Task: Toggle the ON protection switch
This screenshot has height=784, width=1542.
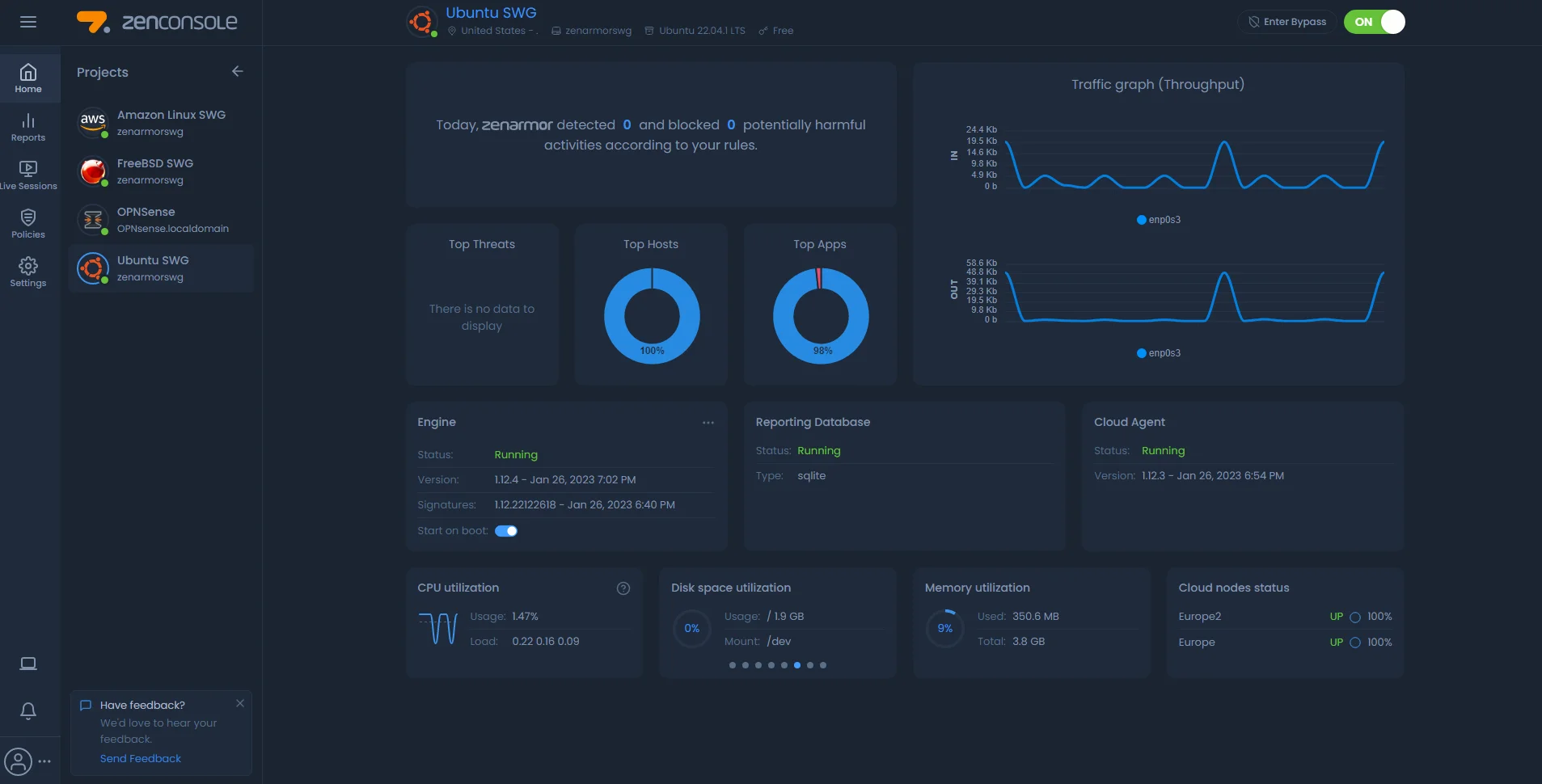Action: tap(1375, 22)
